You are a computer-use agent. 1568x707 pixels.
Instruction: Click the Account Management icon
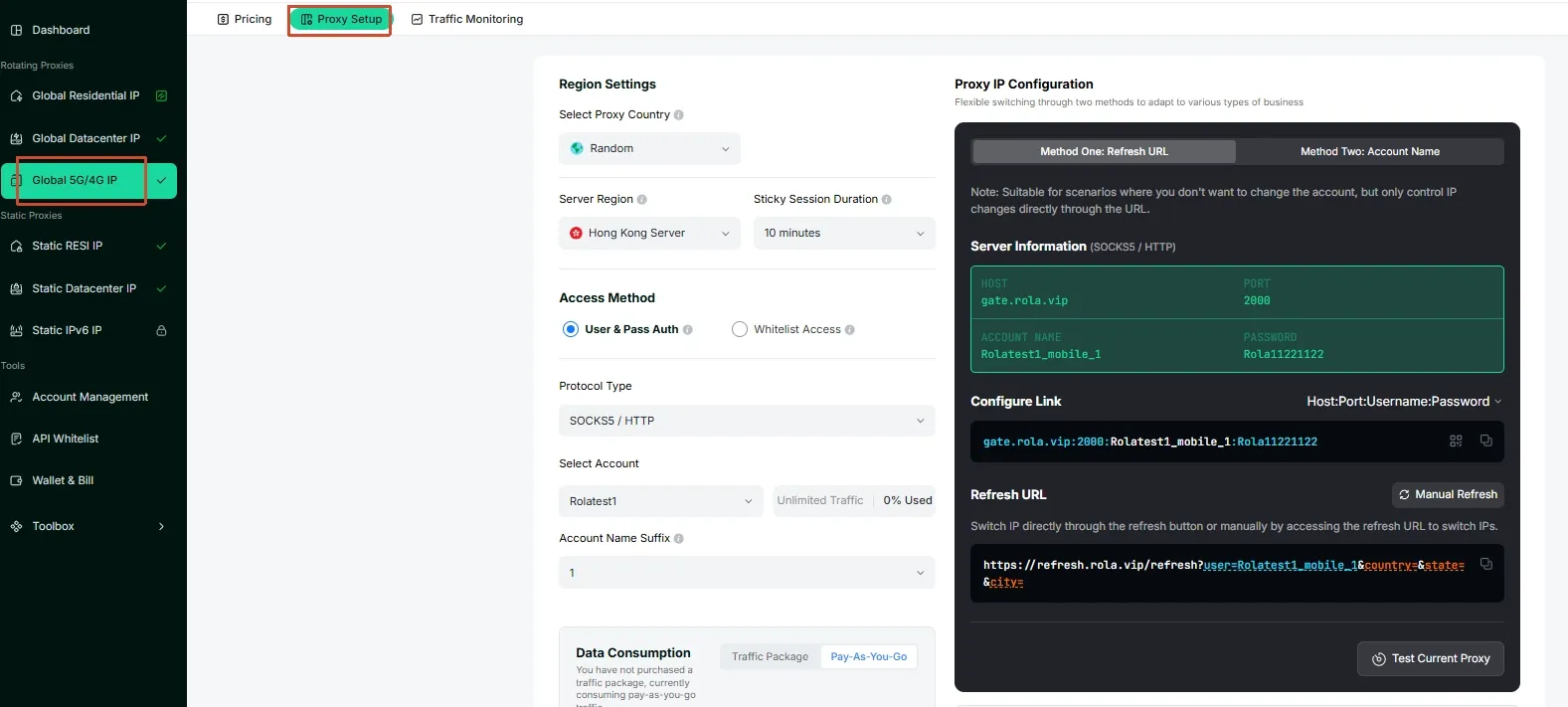click(16, 397)
